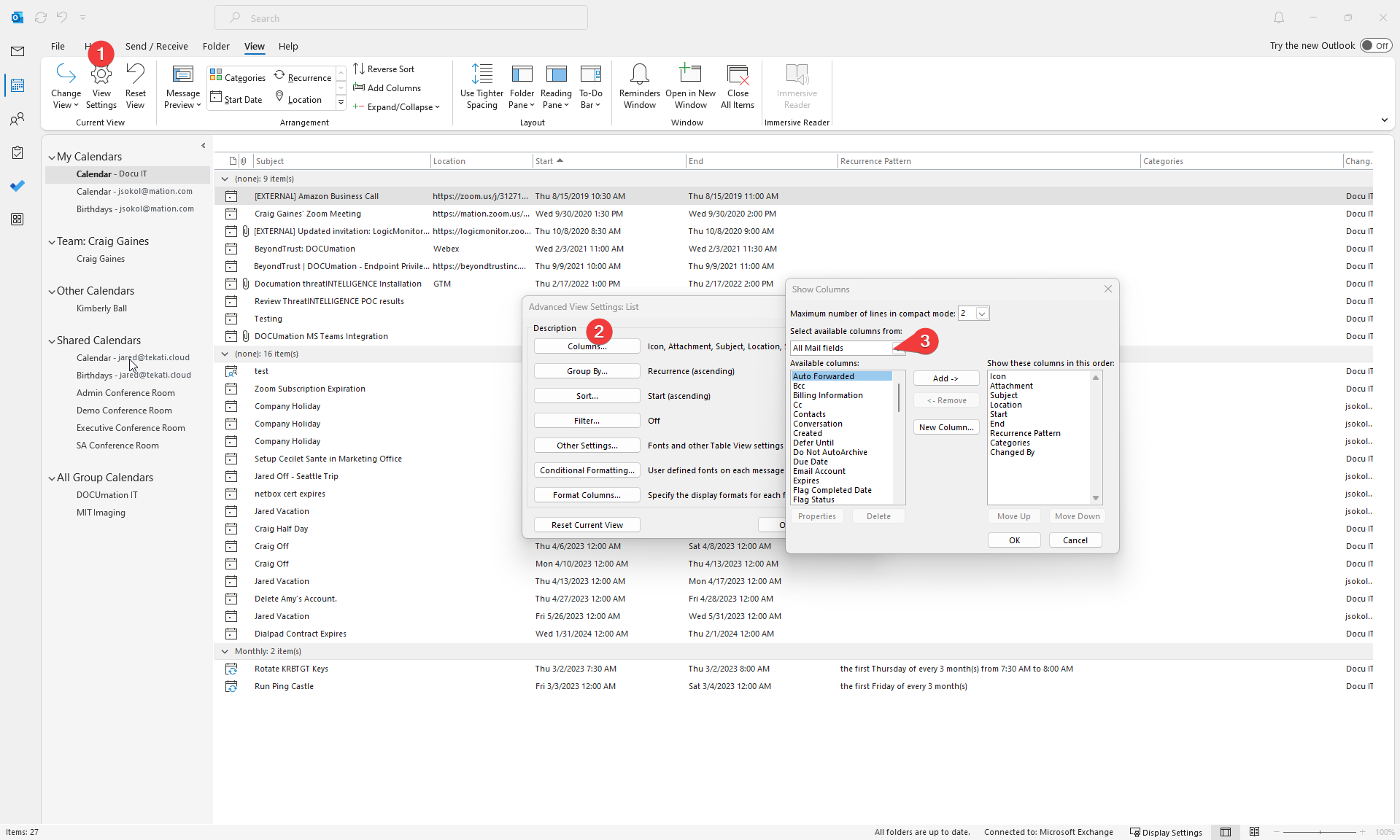Open the Mail module icon
The height and width of the screenshot is (840, 1400).
(18, 51)
